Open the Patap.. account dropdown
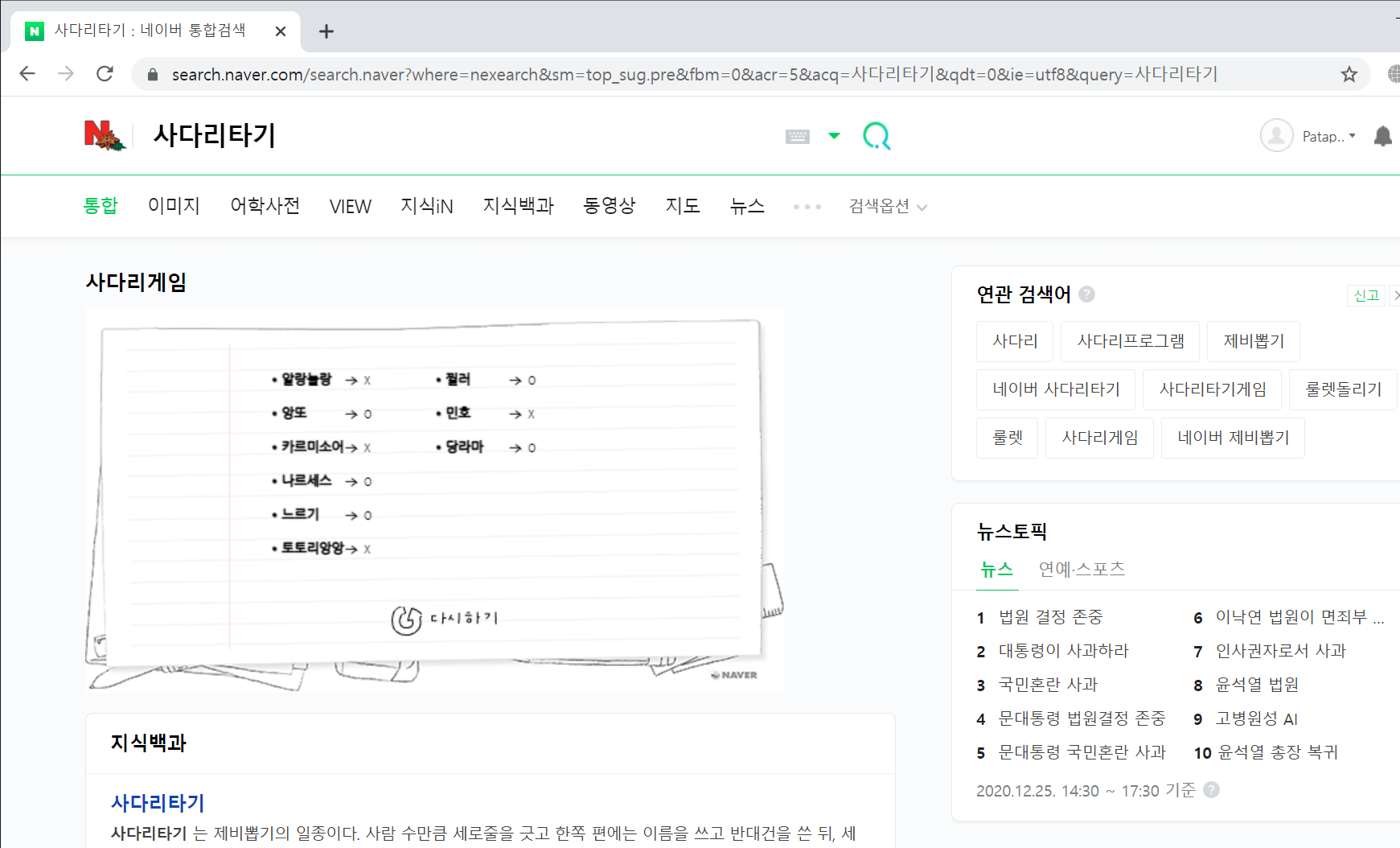Image resolution: width=1400 pixels, height=848 pixels. click(1328, 137)
